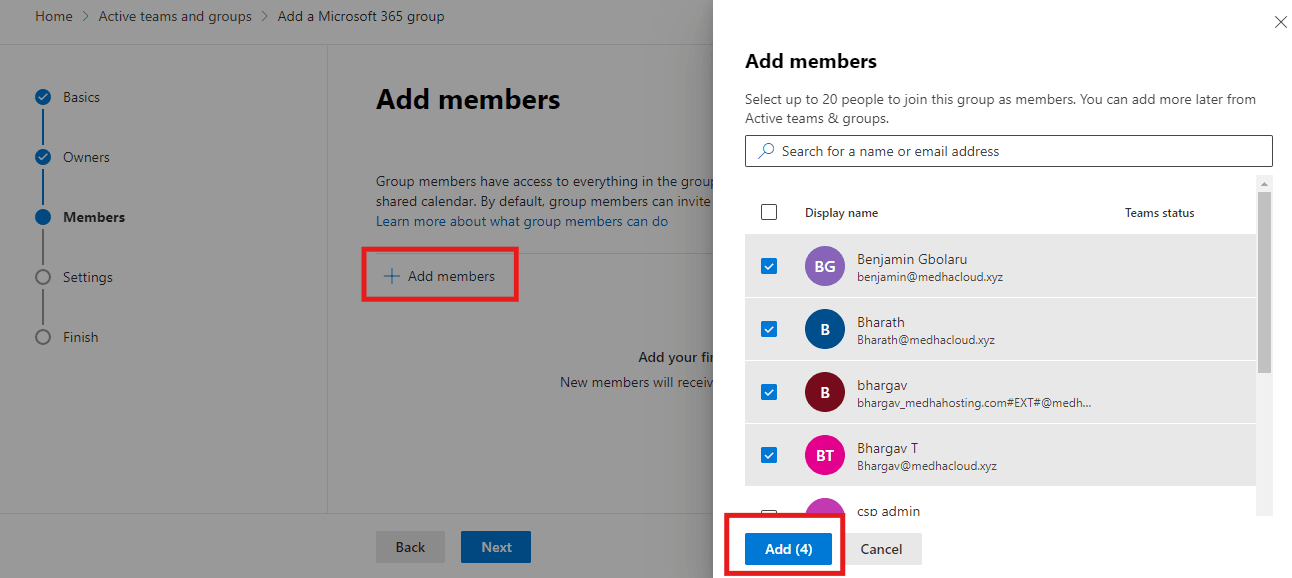
Task: Click the search magnifier icon
Action: click(x=766, y=151)
